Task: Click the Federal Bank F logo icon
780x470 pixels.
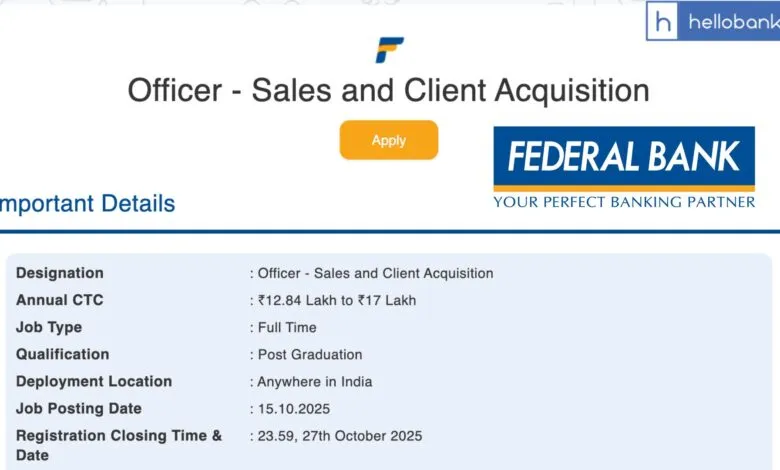Action: coord(389,50)
